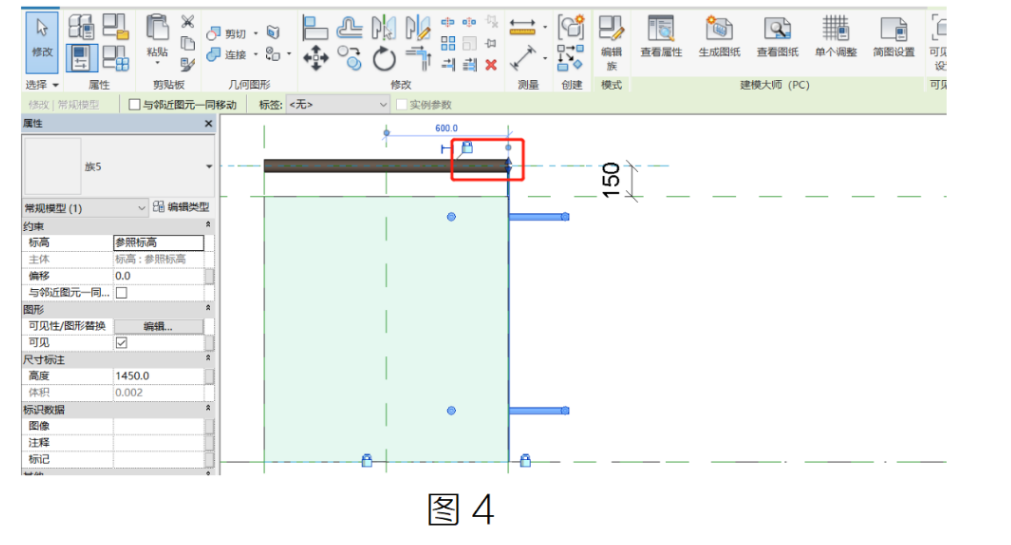Select the Copy tool with two circles

tap(349, 59)
